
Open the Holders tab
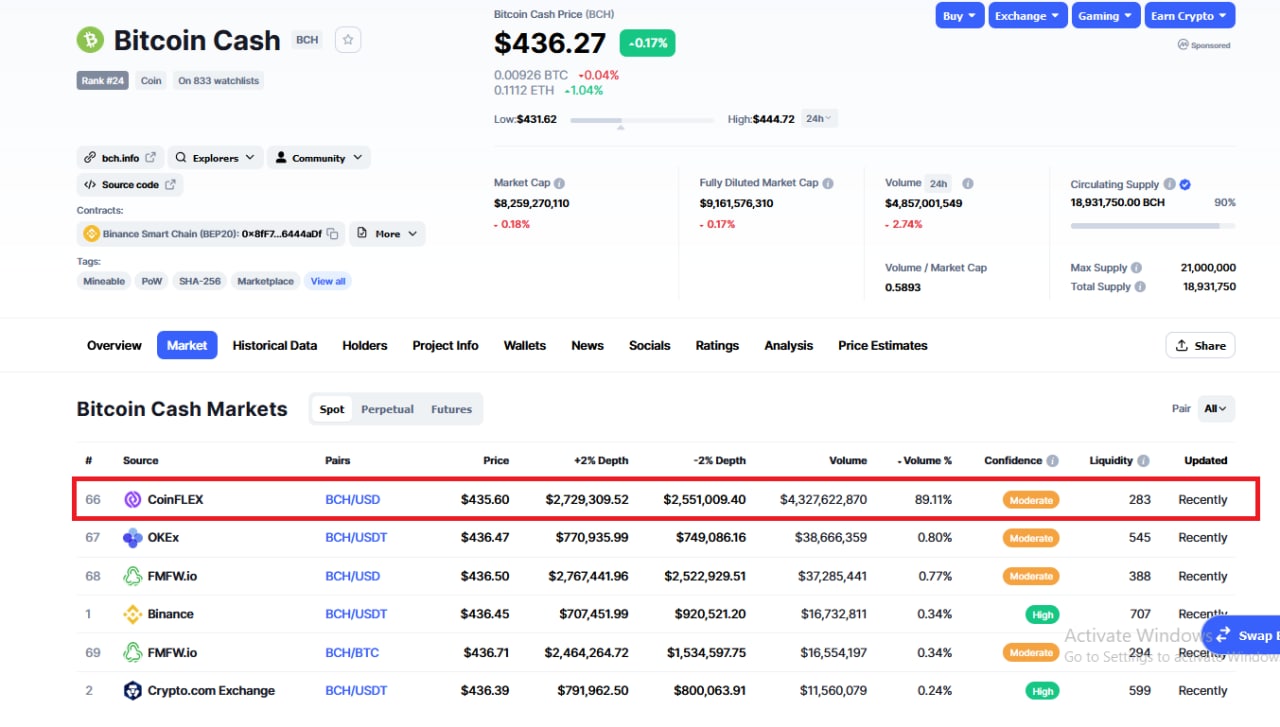(x=365, y=345)
